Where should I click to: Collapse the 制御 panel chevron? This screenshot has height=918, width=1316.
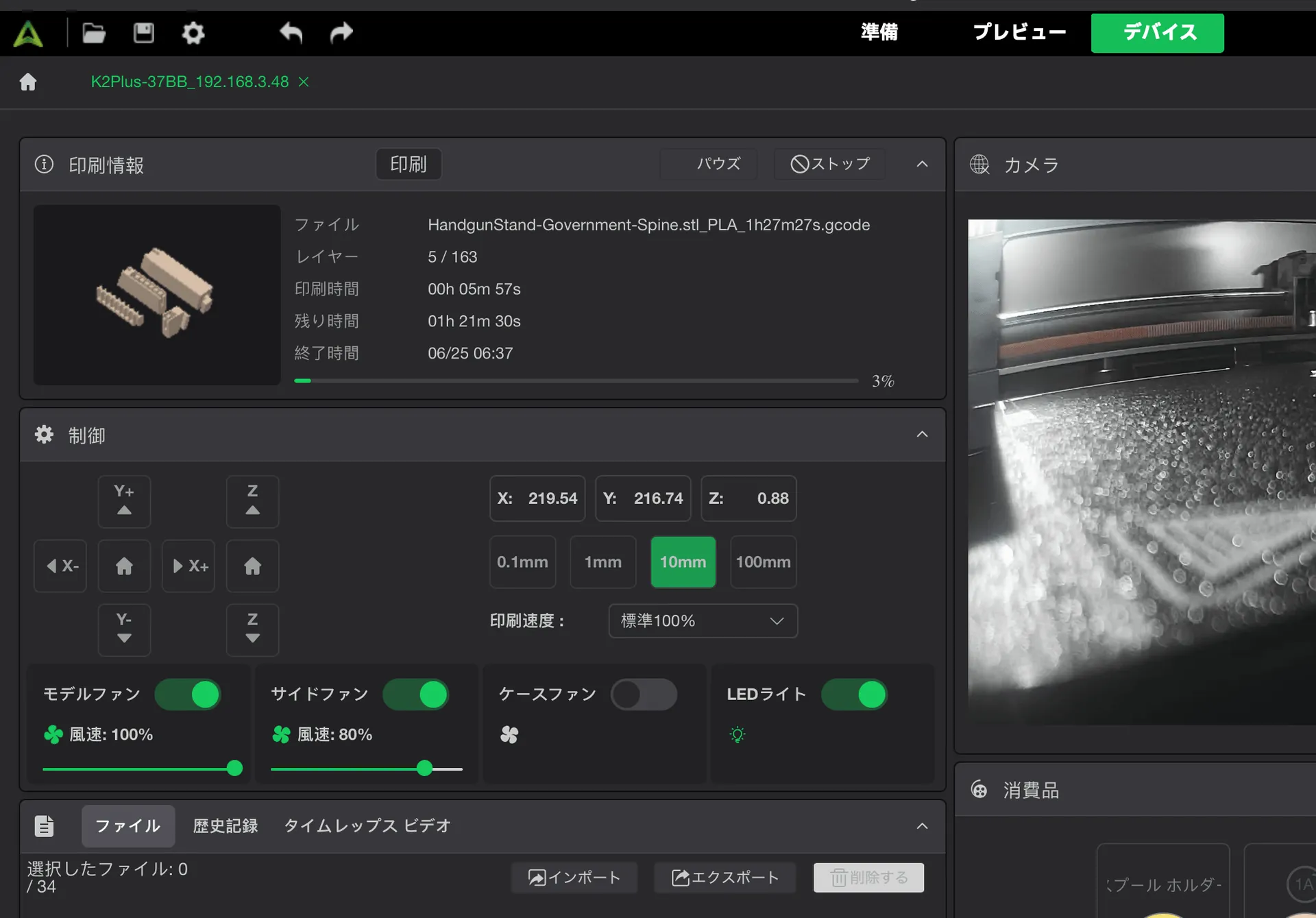pos(922,434)
